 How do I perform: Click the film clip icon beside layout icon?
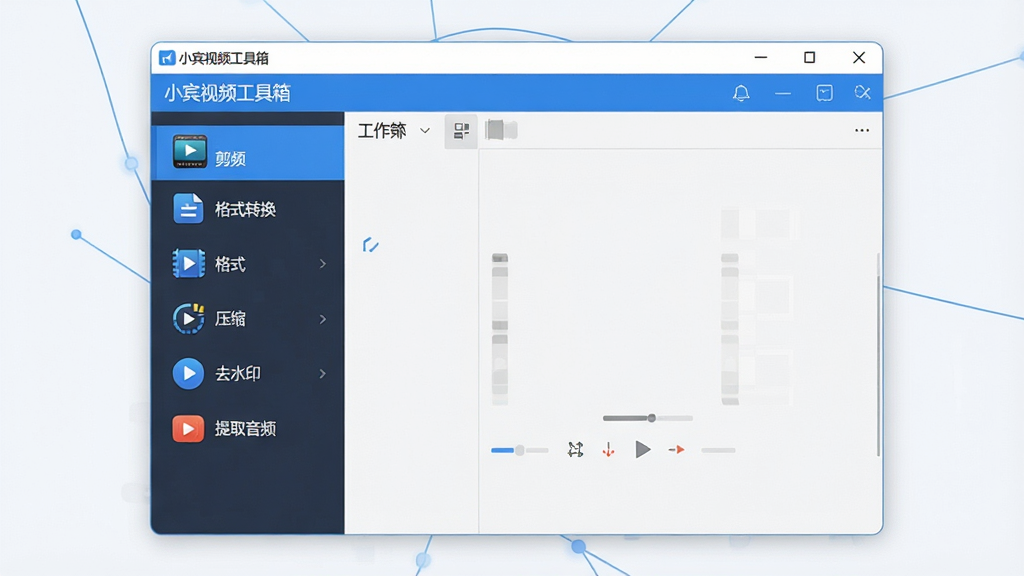pyautogui.click(x=501, y=130)
